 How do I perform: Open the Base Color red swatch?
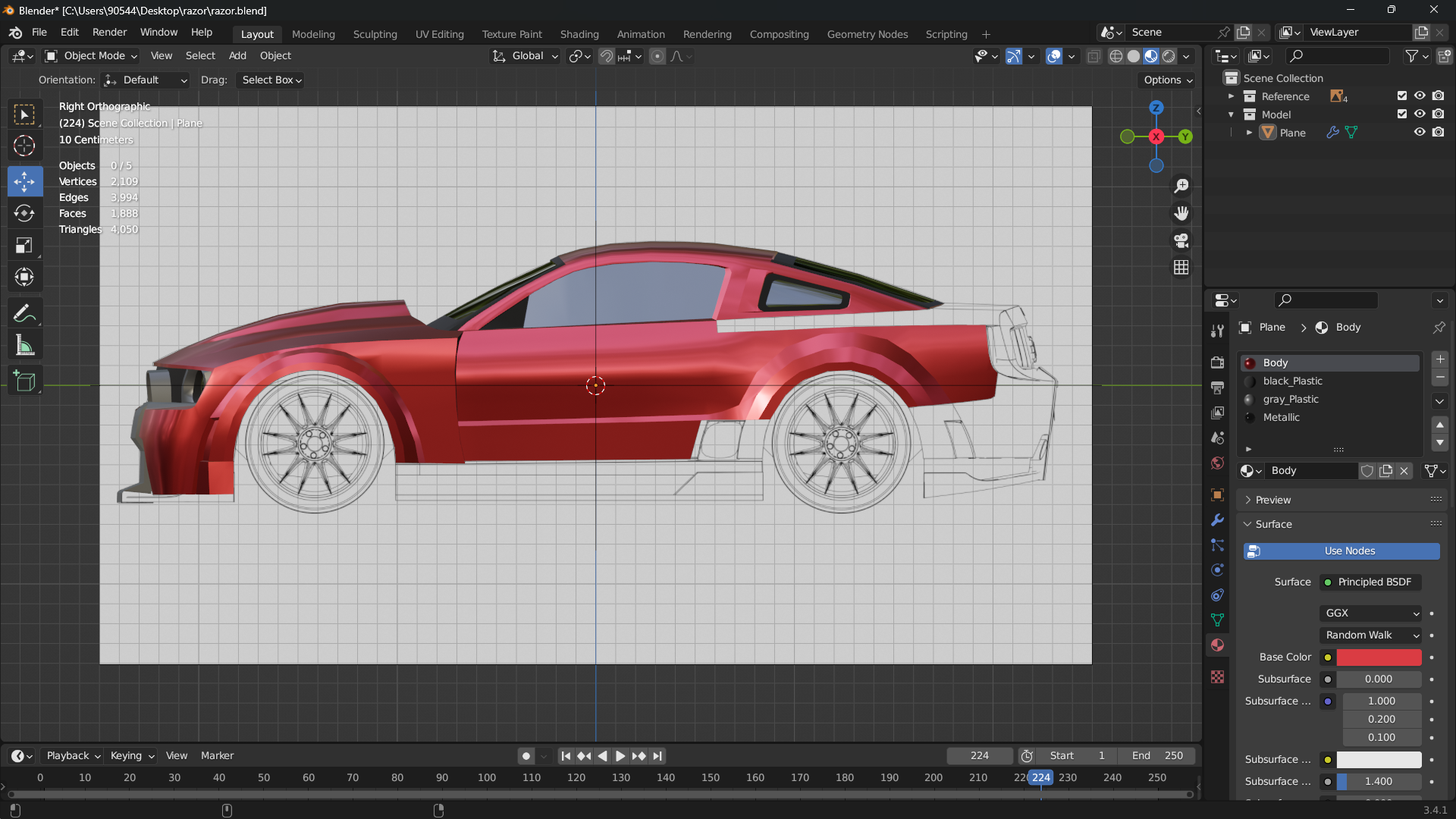click(x=1379, y=657)
